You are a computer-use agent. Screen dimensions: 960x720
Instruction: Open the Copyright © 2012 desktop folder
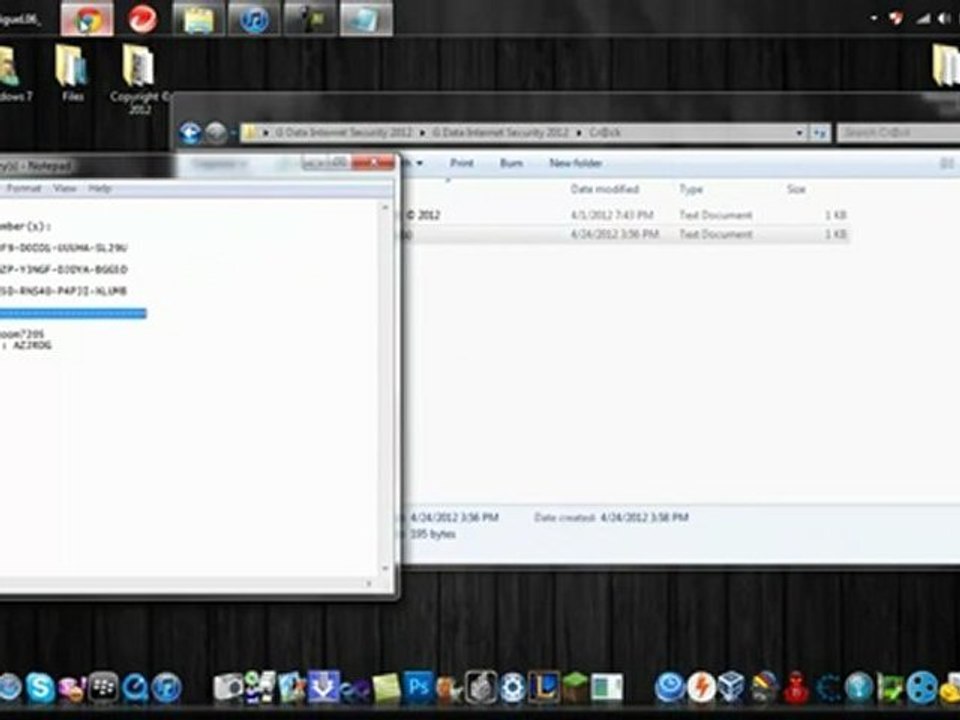[140, 78]
